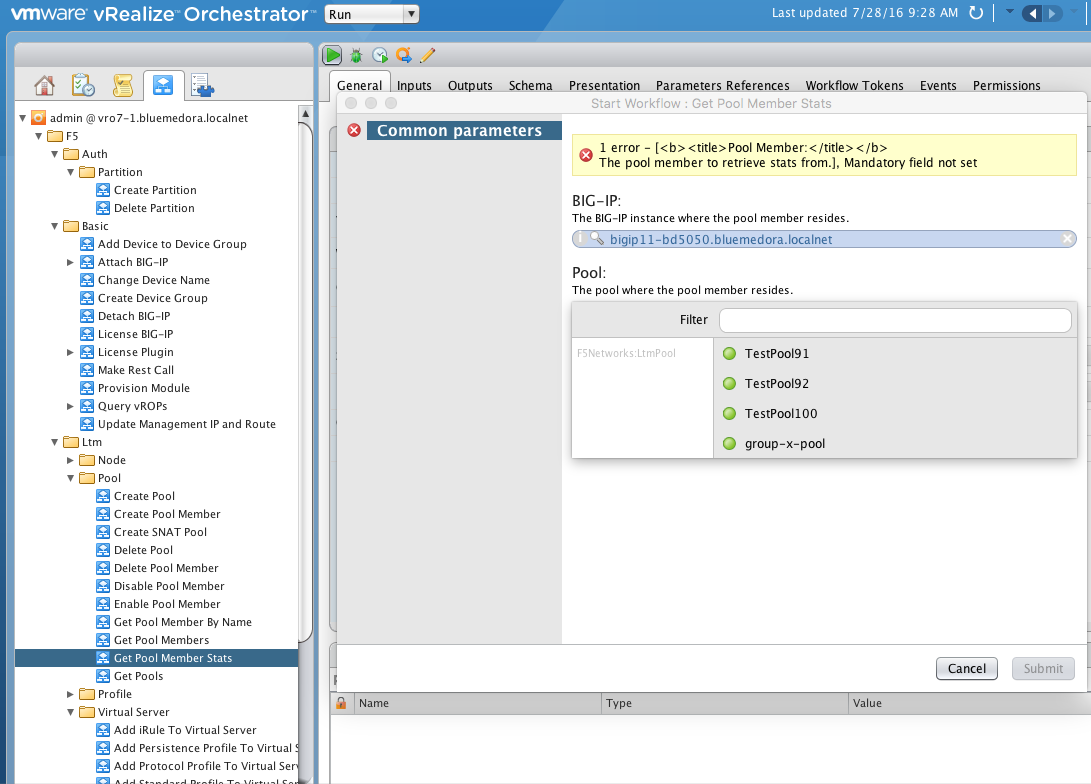
Task: Click the green Start workflow play icon
Action: click(332, 55)
